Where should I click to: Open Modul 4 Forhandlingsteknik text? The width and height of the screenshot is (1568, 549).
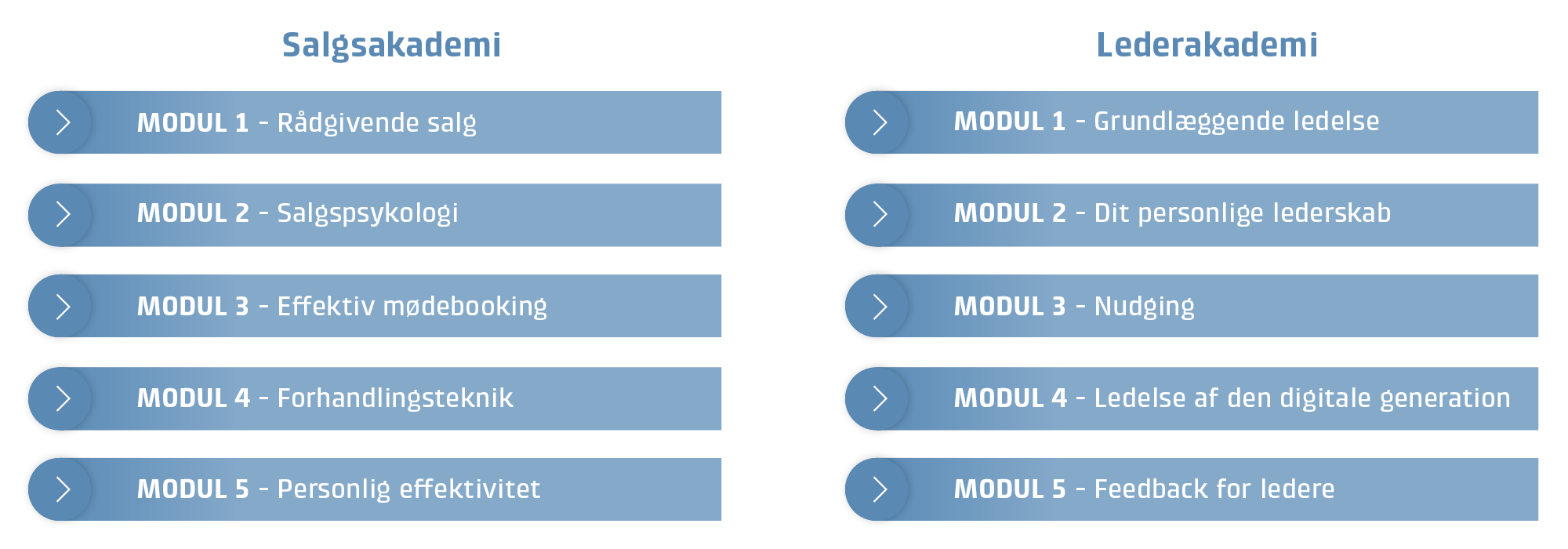coord(325,398)
